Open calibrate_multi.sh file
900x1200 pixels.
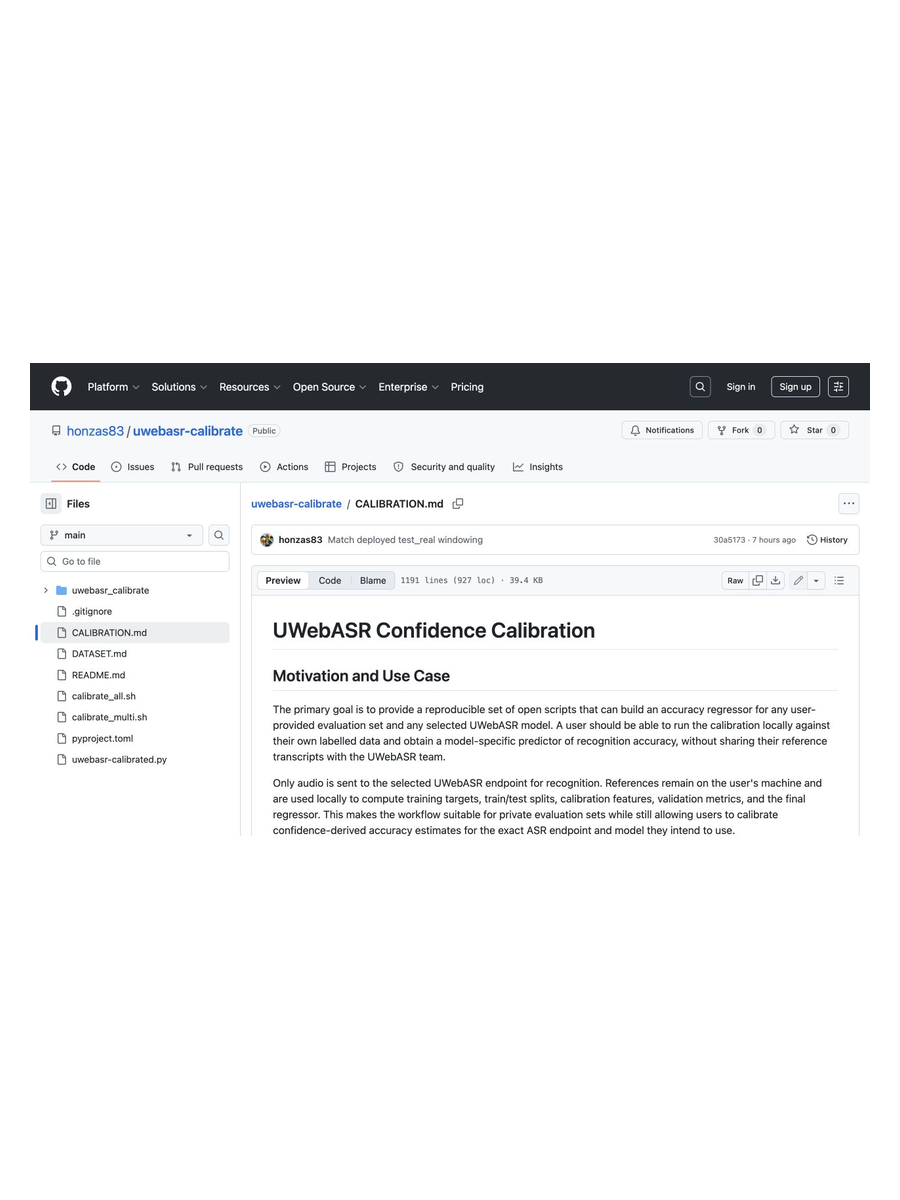(x=109, y=717)
